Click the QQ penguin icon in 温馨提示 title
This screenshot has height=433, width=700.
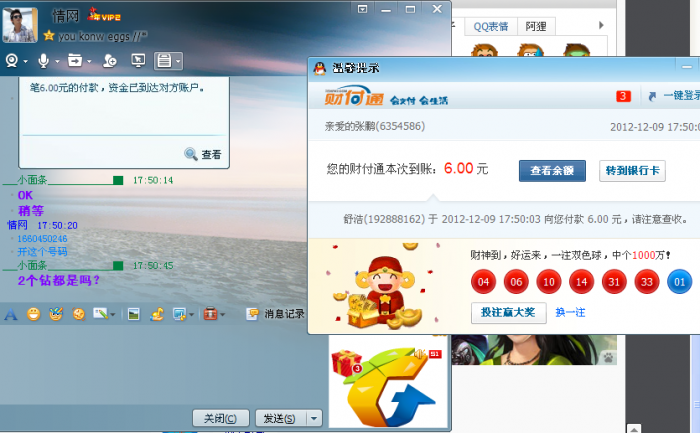[x=320, y=68]
